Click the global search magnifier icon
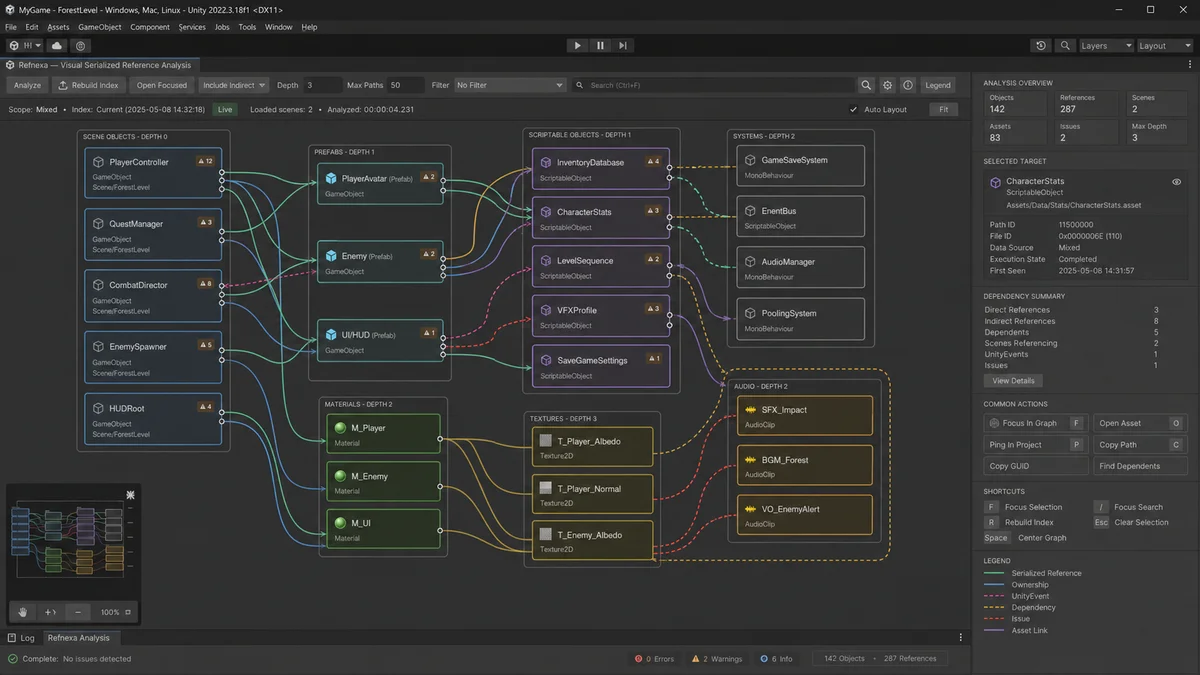Viewport: 1200px width, 675px height. click(x=1065, y=45)
